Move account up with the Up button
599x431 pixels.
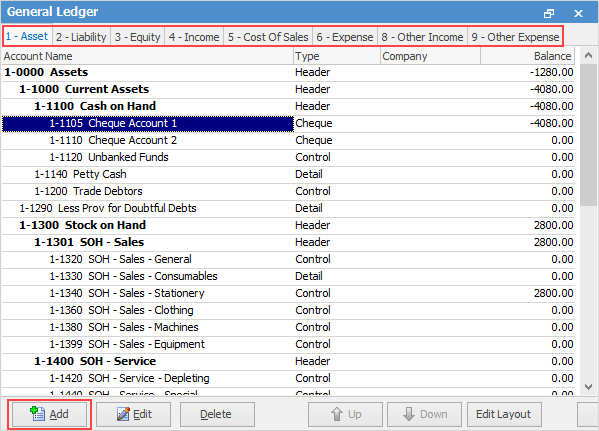pos(345,414)
